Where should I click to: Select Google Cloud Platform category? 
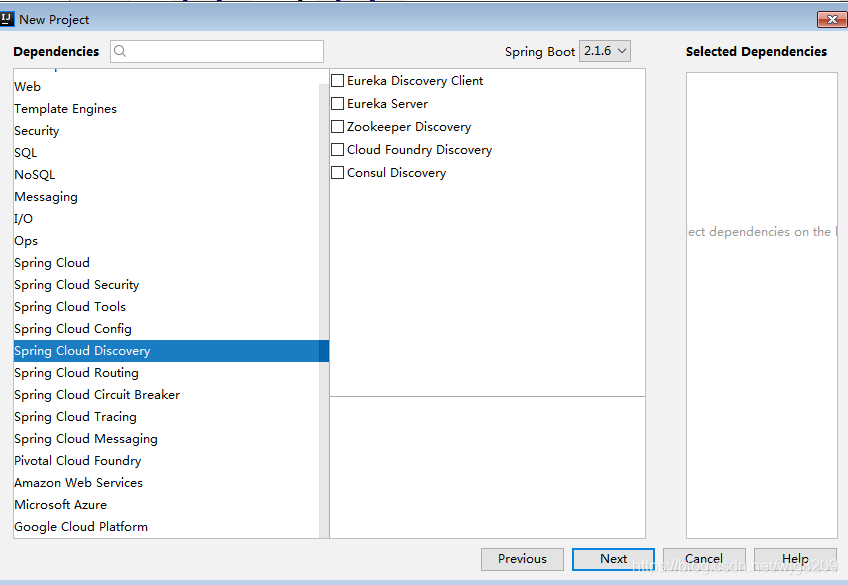click(x=167, y=527)
